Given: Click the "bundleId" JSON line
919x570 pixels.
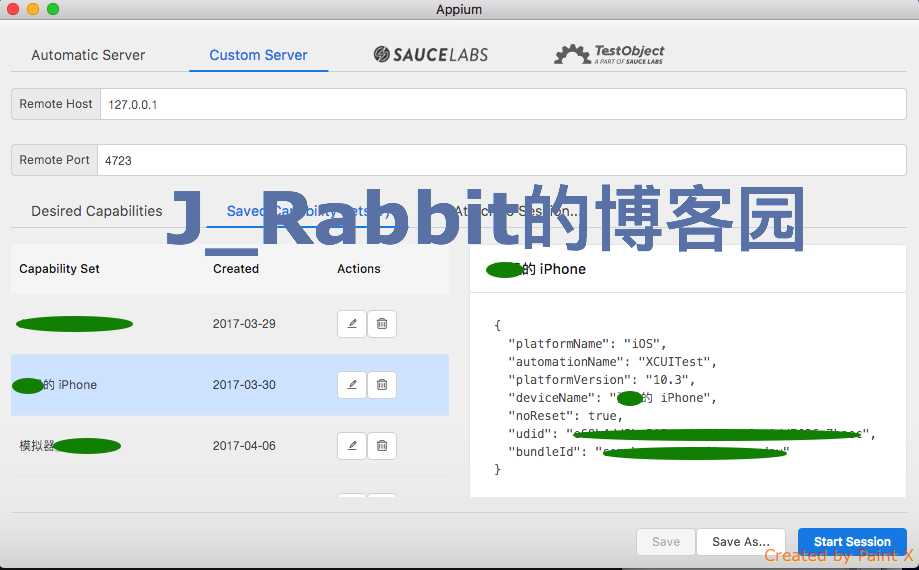Looking at the screenshot, I should [649, 452].
